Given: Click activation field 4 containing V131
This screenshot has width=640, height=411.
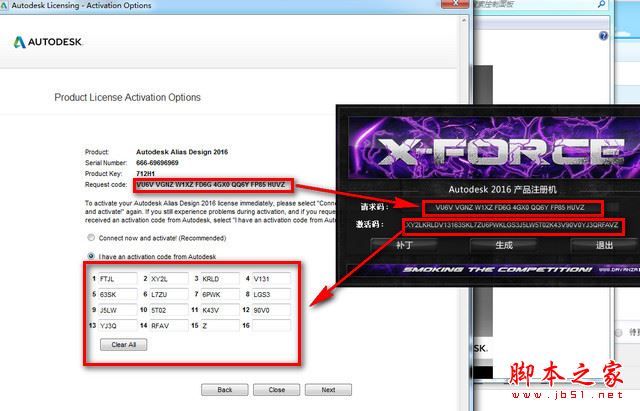Looking at the screenshot, I should click(x=271, y=279).
